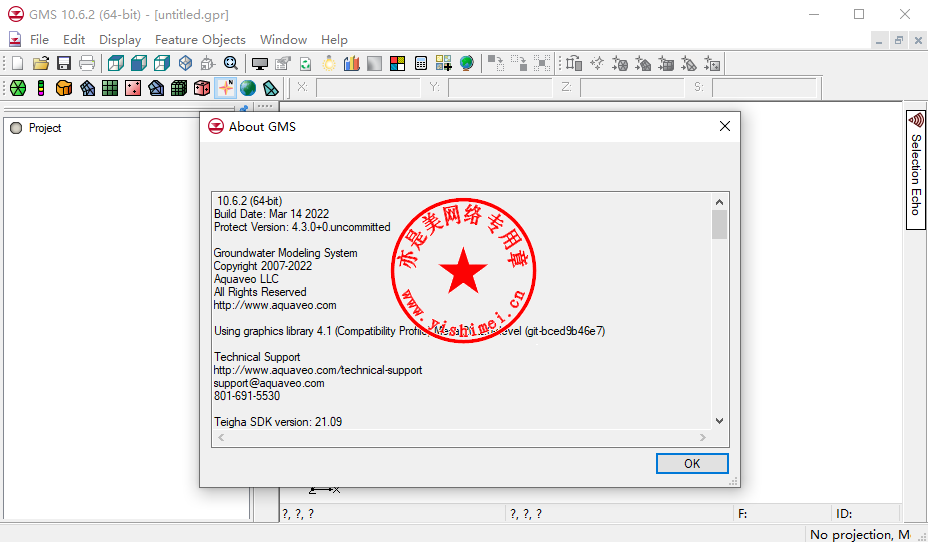Click the bar-chart Plot Wizard icon
Image resolution: width=928 pixels, height=542 pixels.
point(352,63)
